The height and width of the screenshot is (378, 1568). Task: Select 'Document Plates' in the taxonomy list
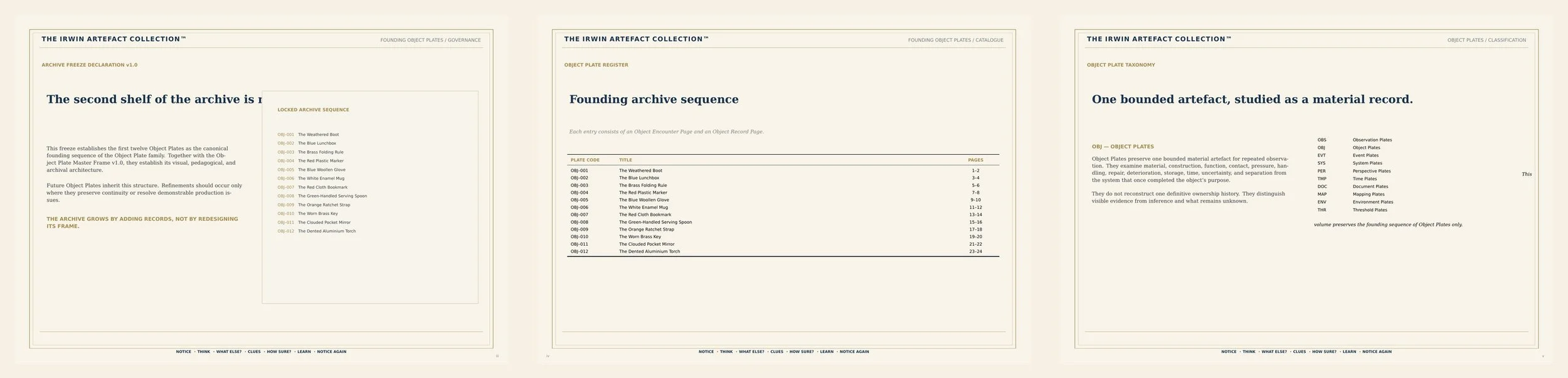pyautogui.click(x=1370, y=187)
